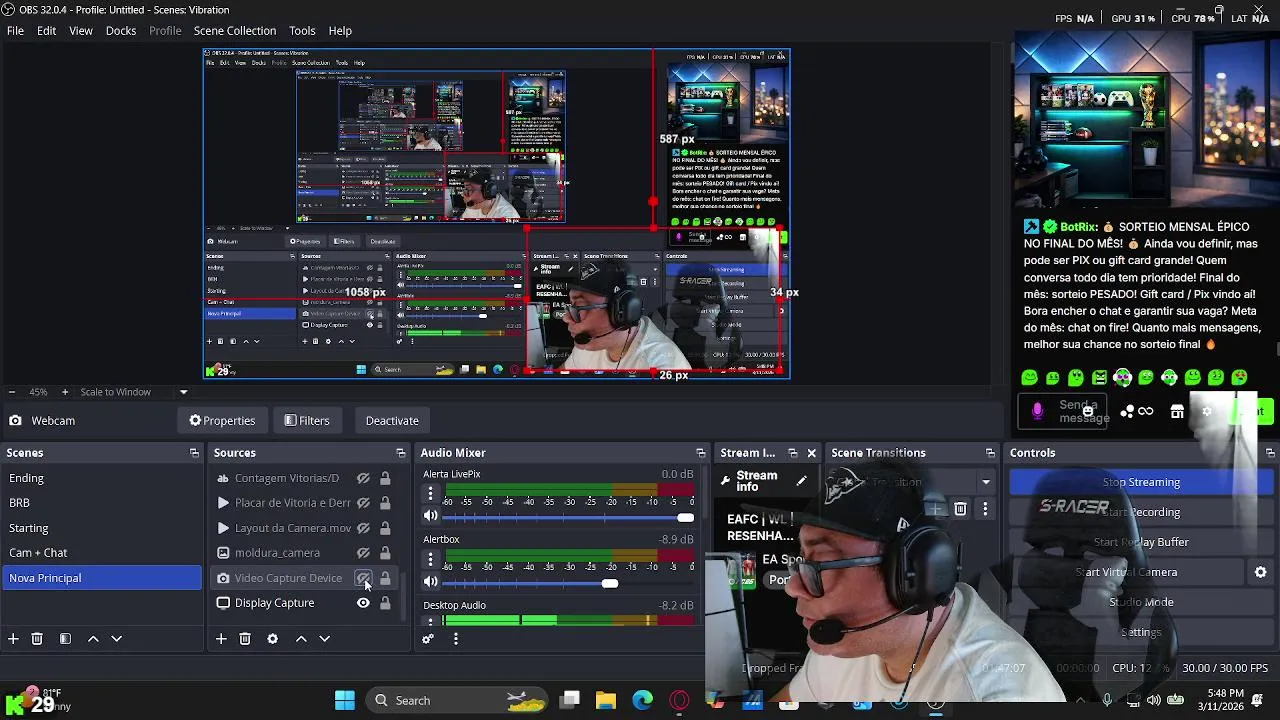Screen dimensions: 1280x720
Task: Show moldura_camera source
Action: pyautogui.click(x=363, y=553)
